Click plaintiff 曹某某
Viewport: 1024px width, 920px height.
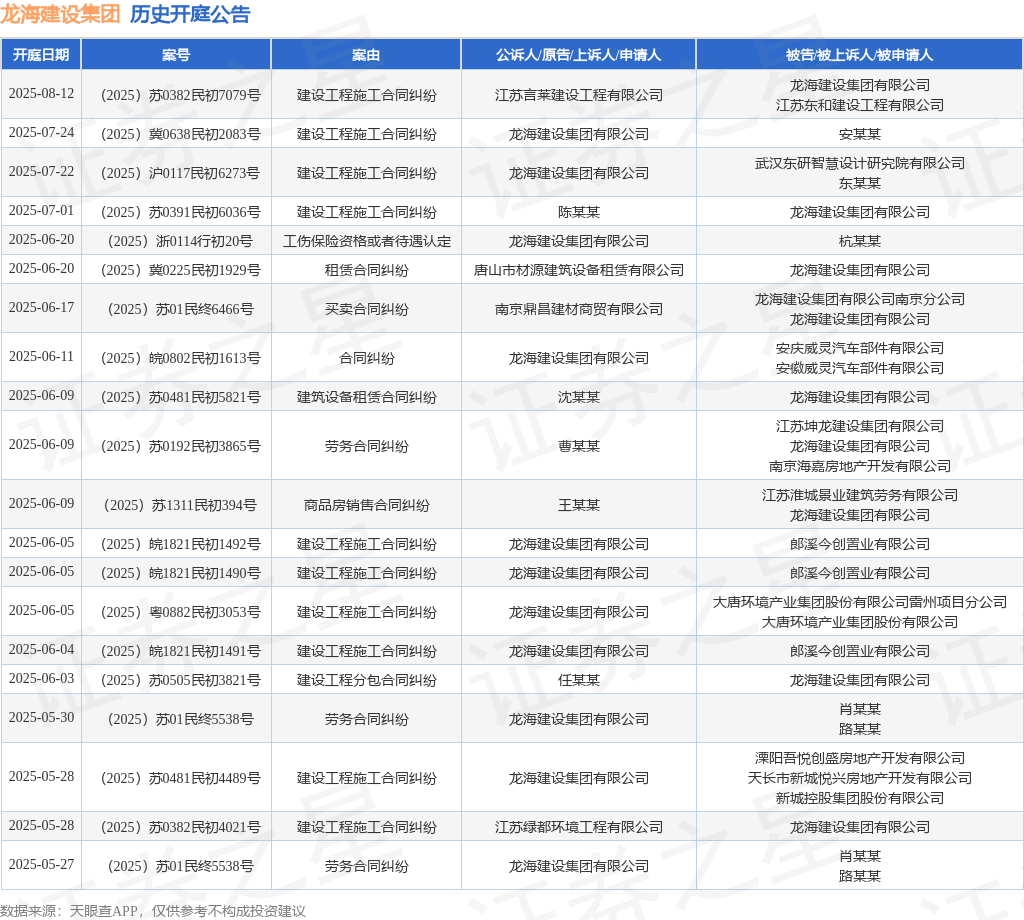coord(579,446)
